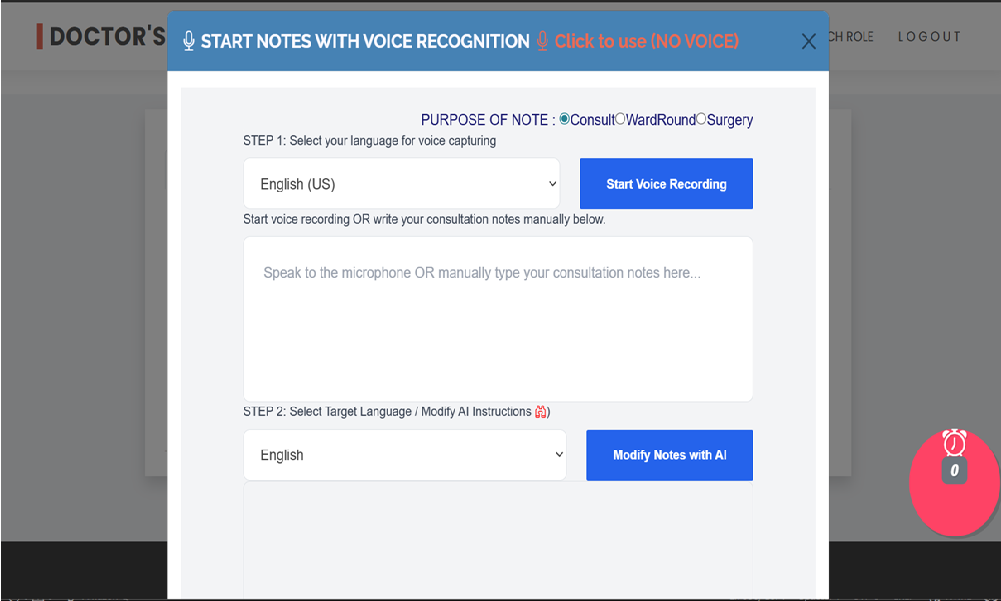Choose Surgery as purpose of note
The height and width of the screenshot is (601, 1001).
pyautogui.click(x=701, y=119)
